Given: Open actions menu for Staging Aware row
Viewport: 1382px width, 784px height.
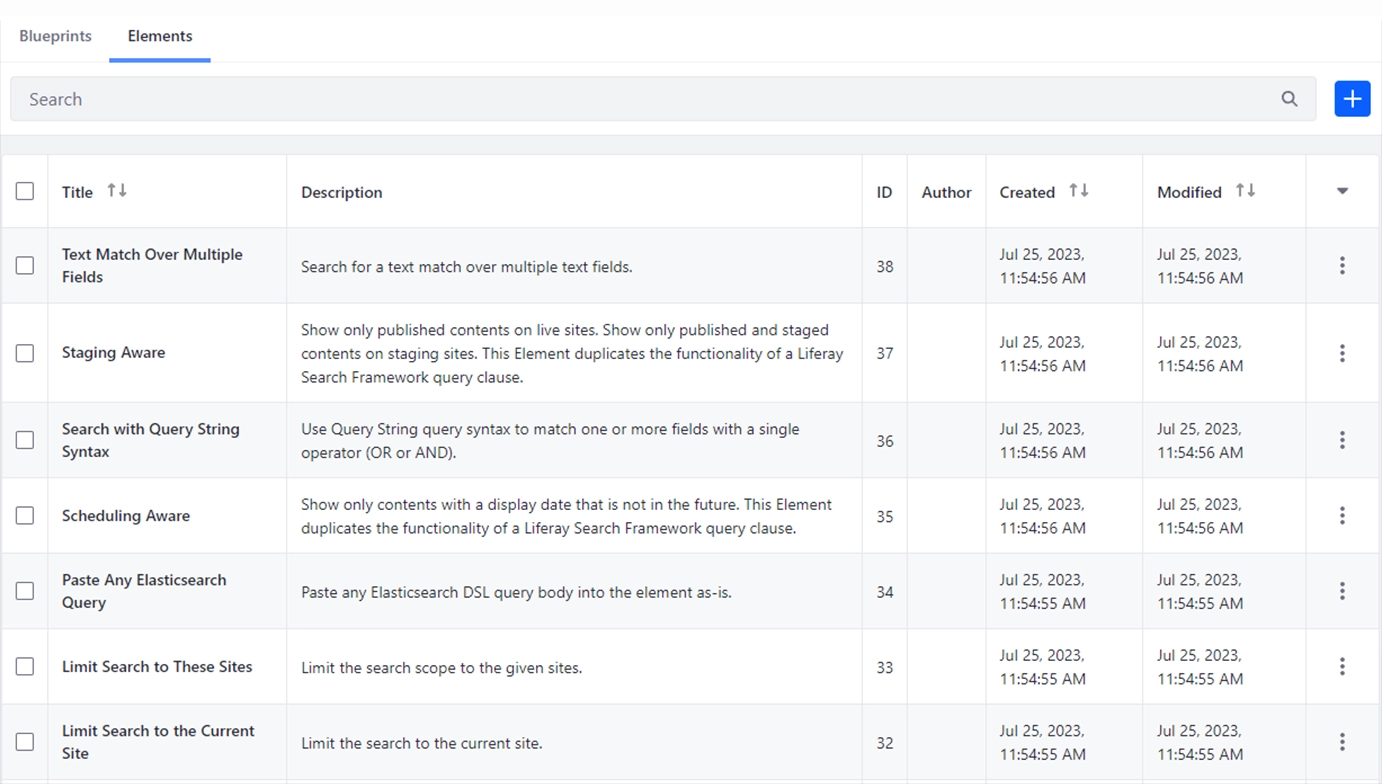Looking at the screenshot, I should click(x=1342, y=353).
